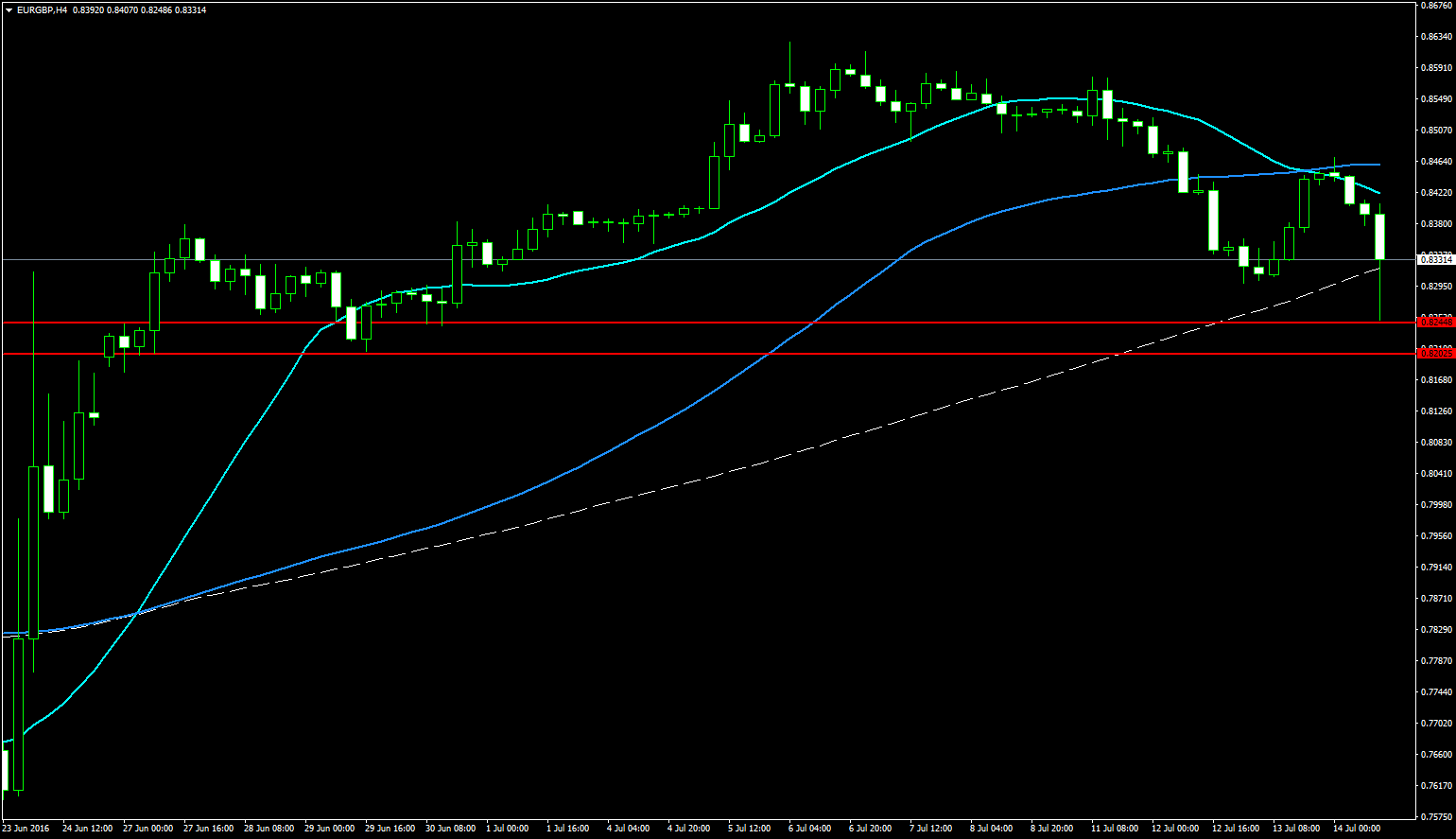This screenshot has height=839, width=1456.
Task: Click the 0.78290 price scale label
Action: (1436, 630)
